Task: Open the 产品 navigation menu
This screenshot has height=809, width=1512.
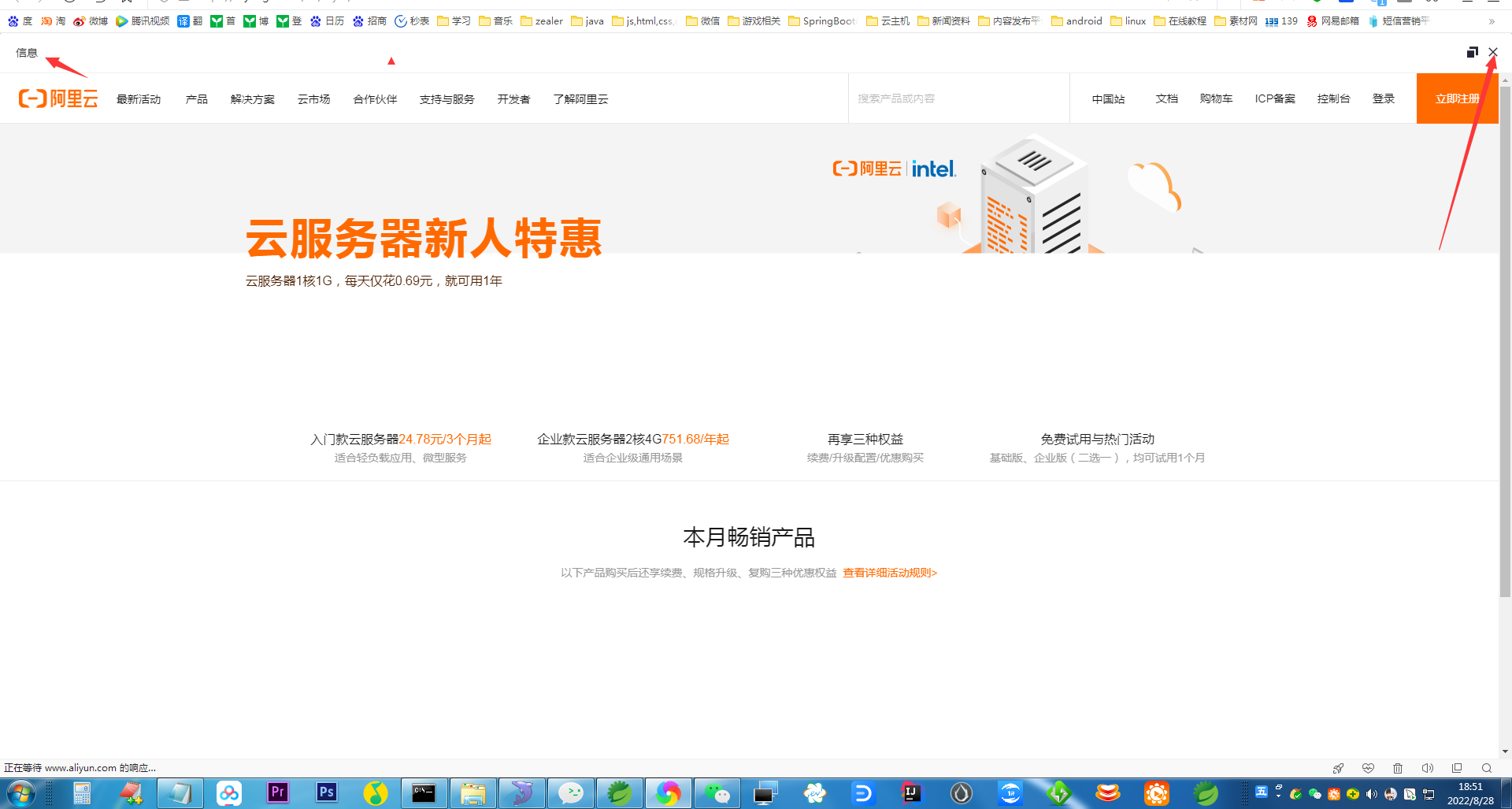Action: pyautogui.click(x=197, y=99)
